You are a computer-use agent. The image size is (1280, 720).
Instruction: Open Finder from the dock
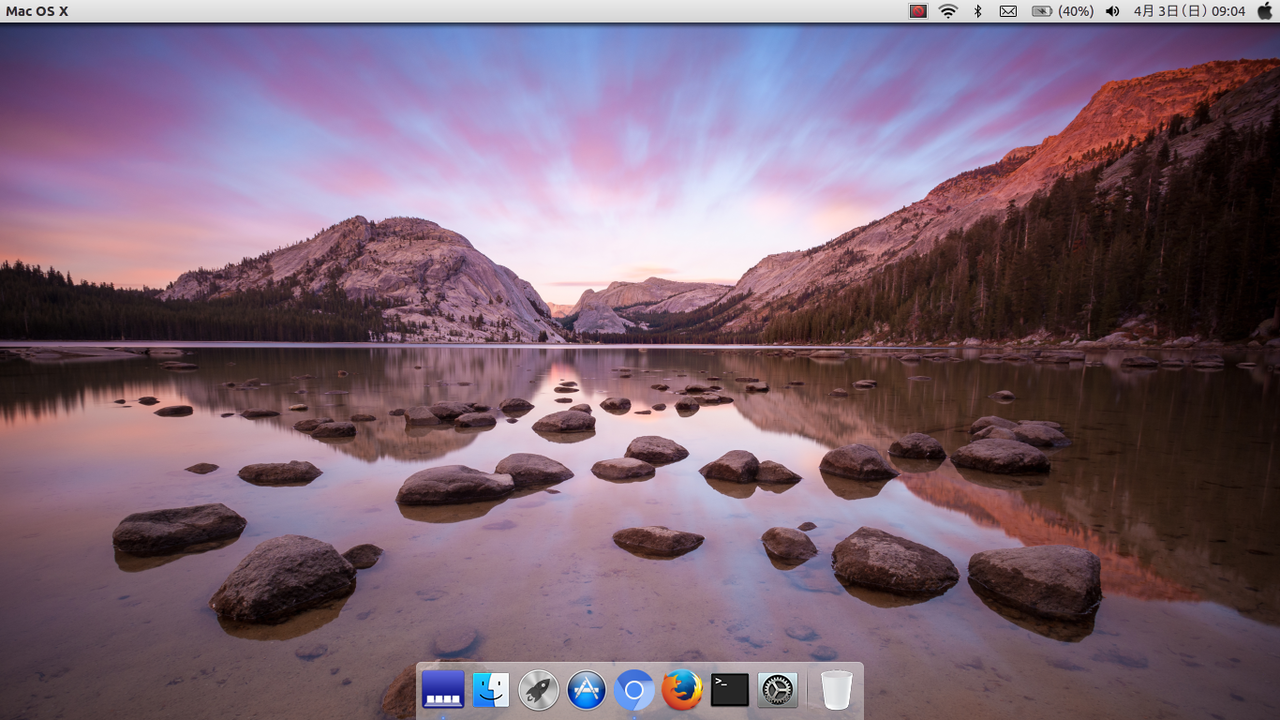tap(491, 689)
